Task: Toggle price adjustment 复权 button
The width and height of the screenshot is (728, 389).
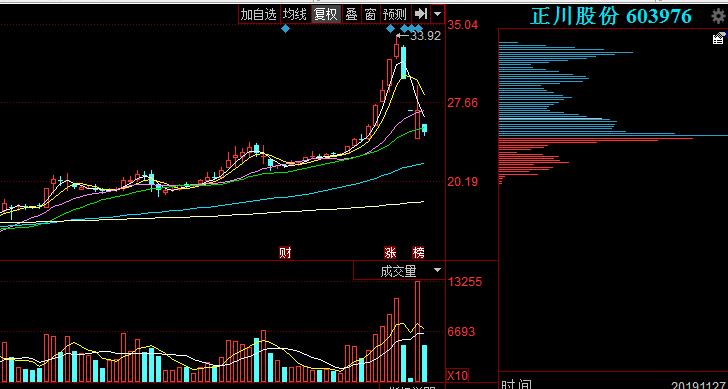Action: coord(326,14)
